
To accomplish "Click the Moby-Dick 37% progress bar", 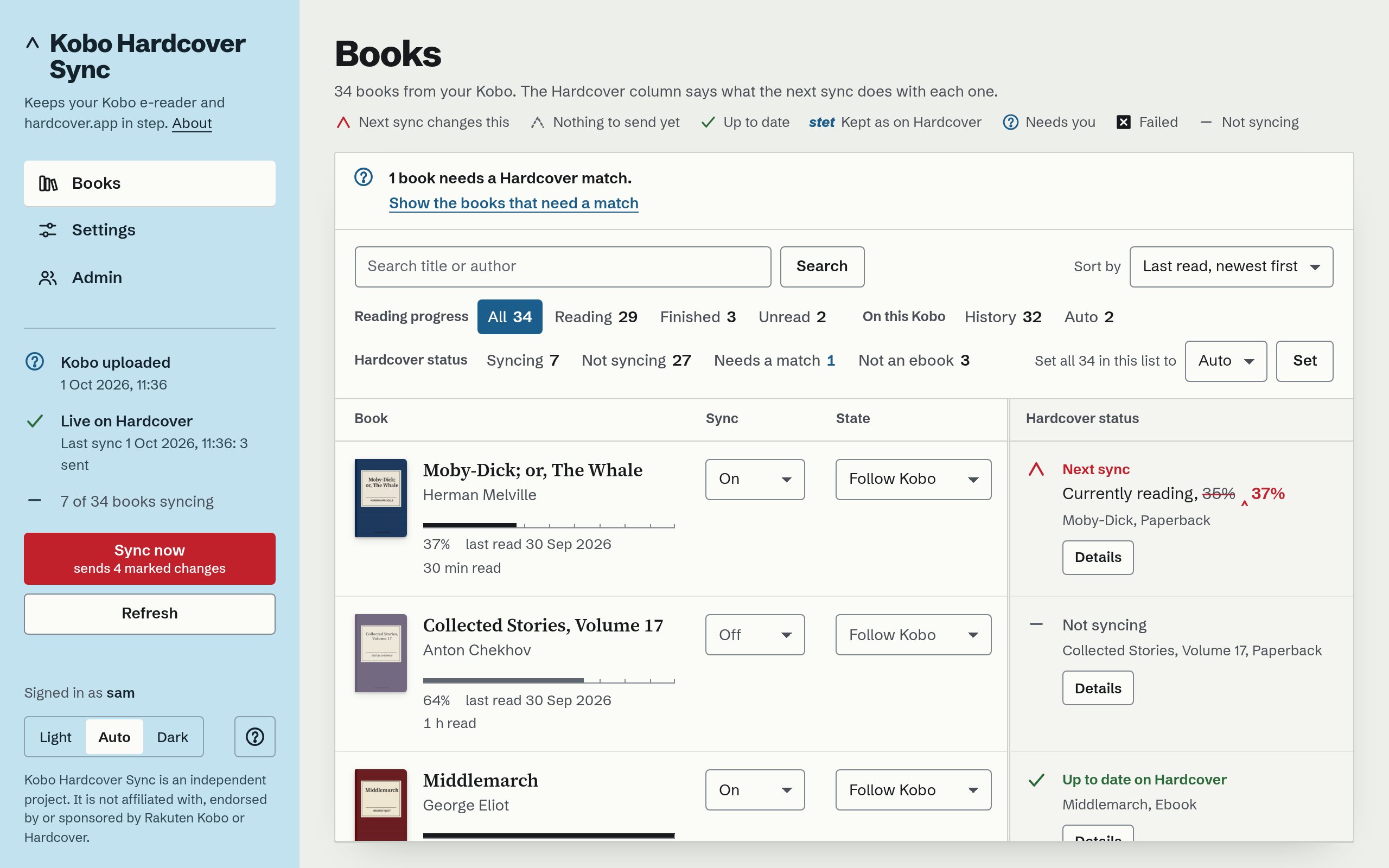I will coord(549,525).
